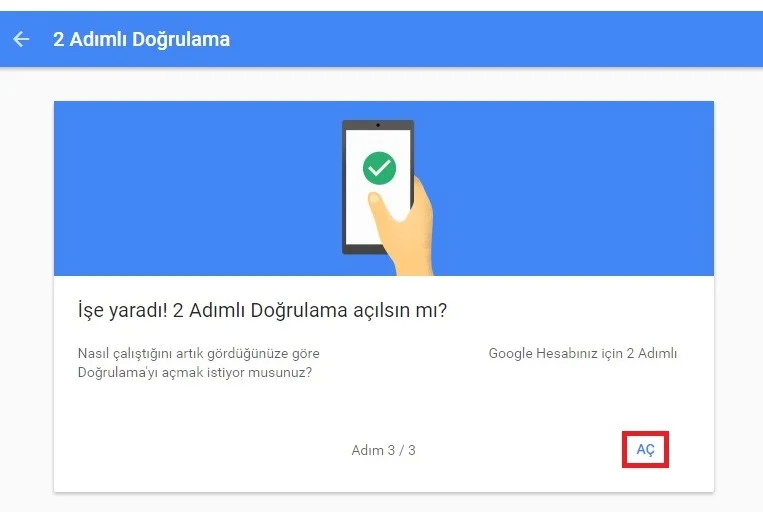Click blank card area left of "Adım 3 / 3"
763x512 pixels.
[x=204, y=450]
